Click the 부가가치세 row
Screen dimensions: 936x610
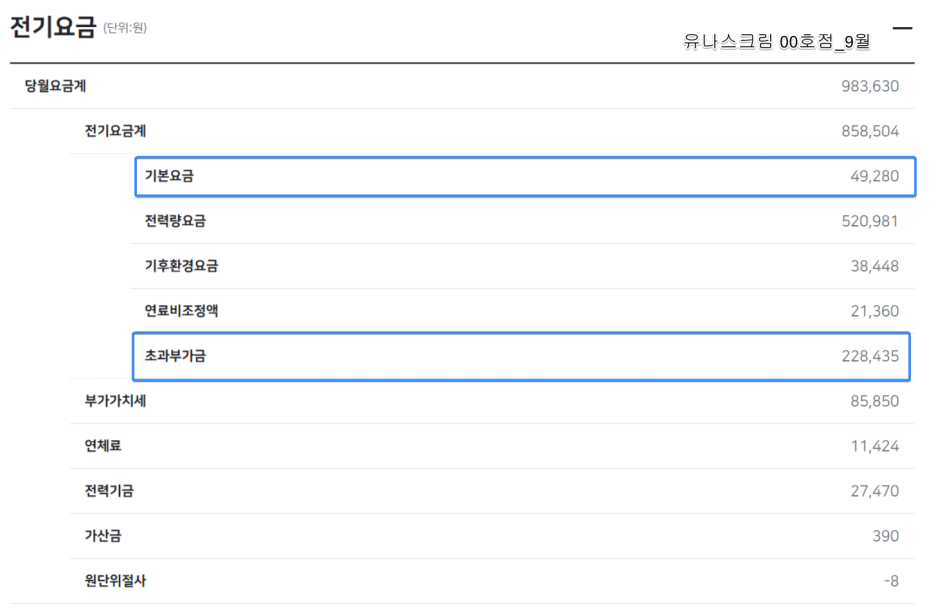coord(116,401)
